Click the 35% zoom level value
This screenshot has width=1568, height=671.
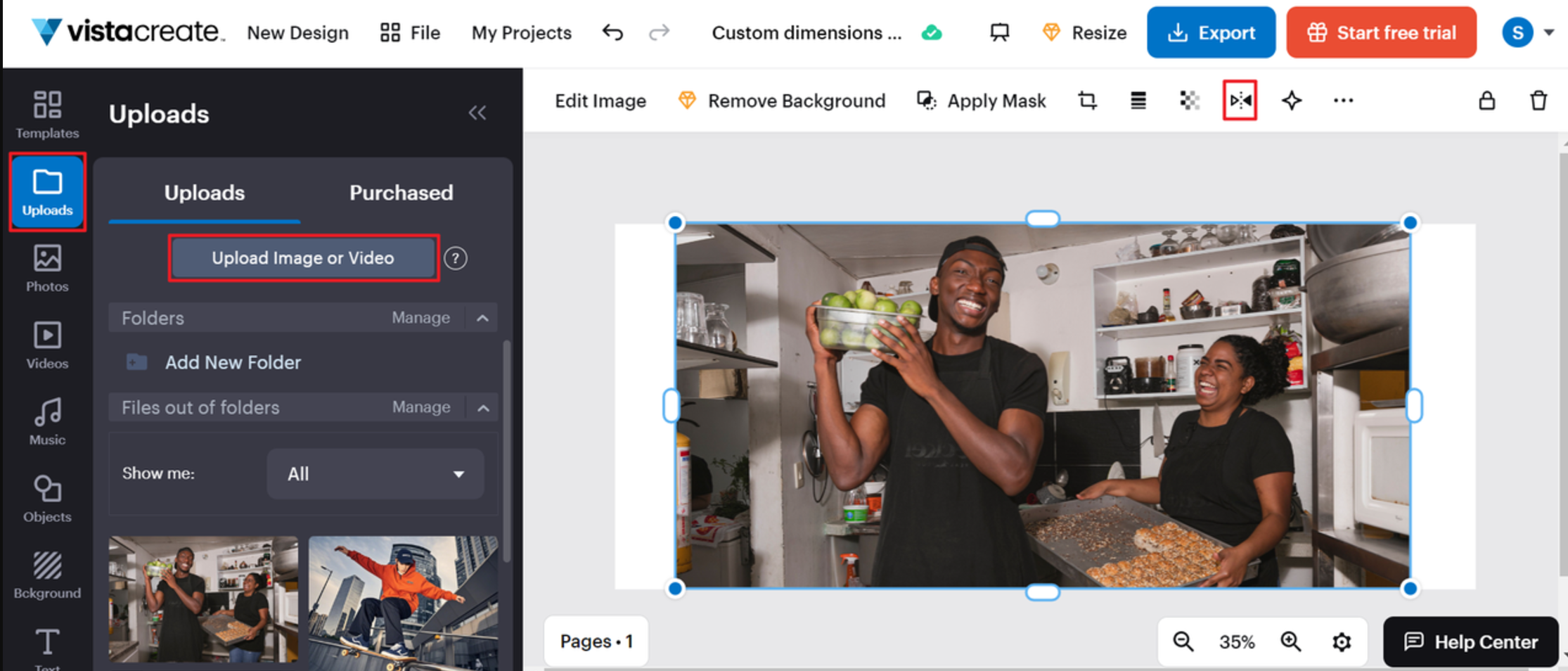tap(1237, 641)
